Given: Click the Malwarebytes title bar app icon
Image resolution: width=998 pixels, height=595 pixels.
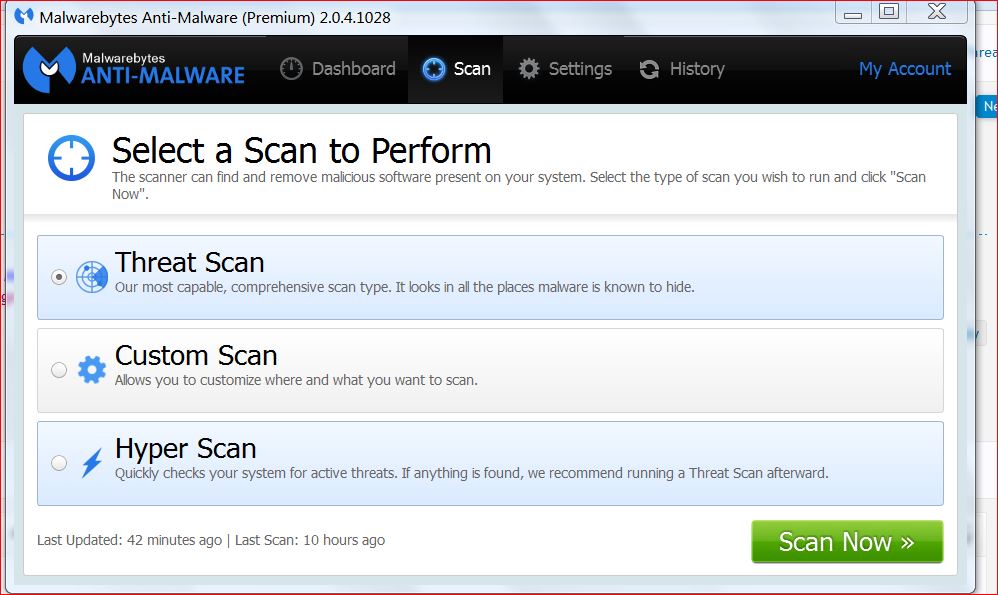Looking at the screenshot, I should 24,16.
